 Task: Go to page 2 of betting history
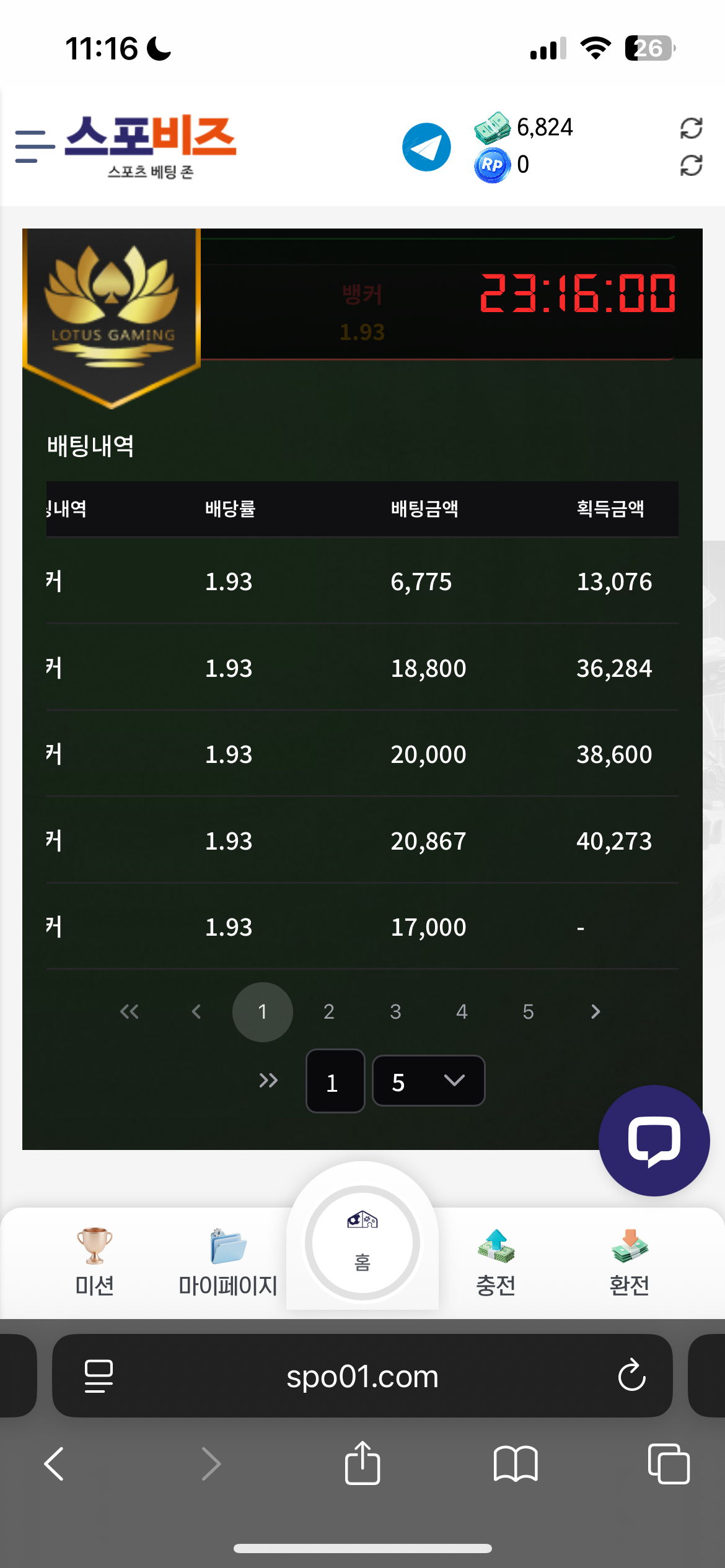coord(329,1012)
